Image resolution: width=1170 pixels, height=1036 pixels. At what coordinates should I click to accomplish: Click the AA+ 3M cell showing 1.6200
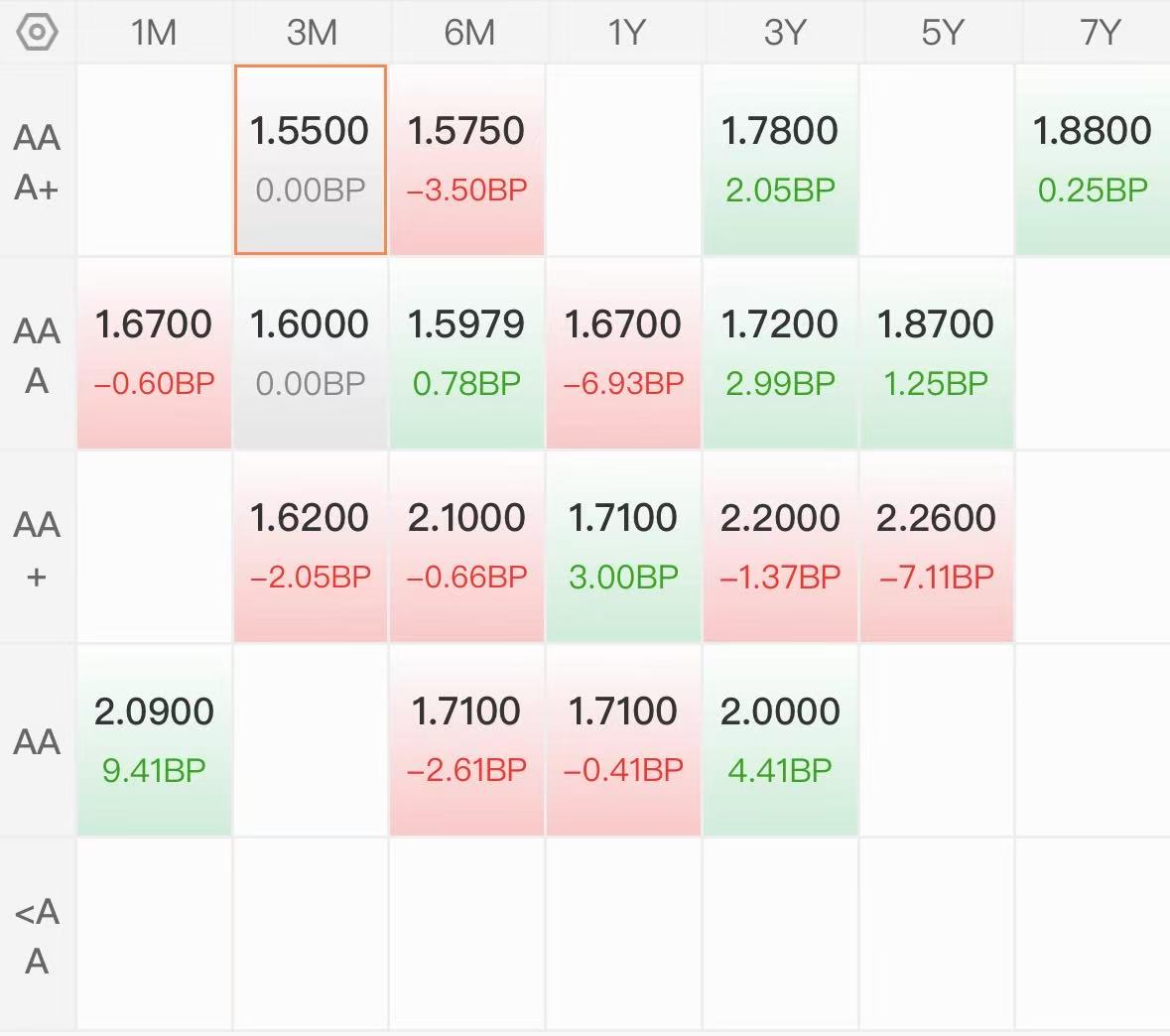point(311,547)
